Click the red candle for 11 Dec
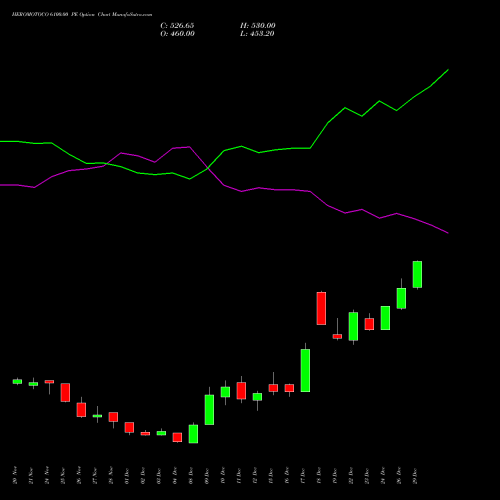Screen dimensions: 500x500 241,390
